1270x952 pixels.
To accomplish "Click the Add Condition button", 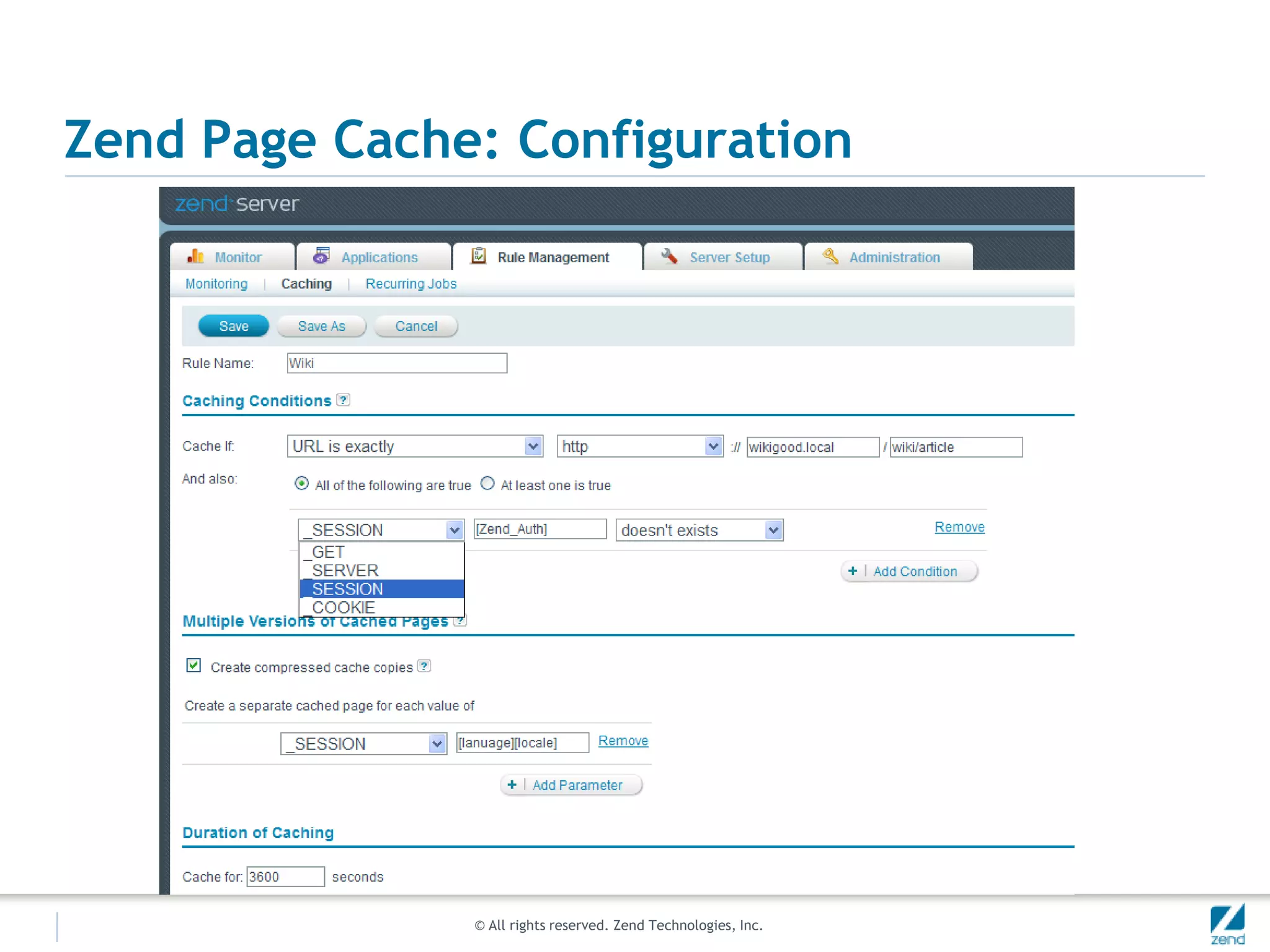I will click(x=909, y=571).
